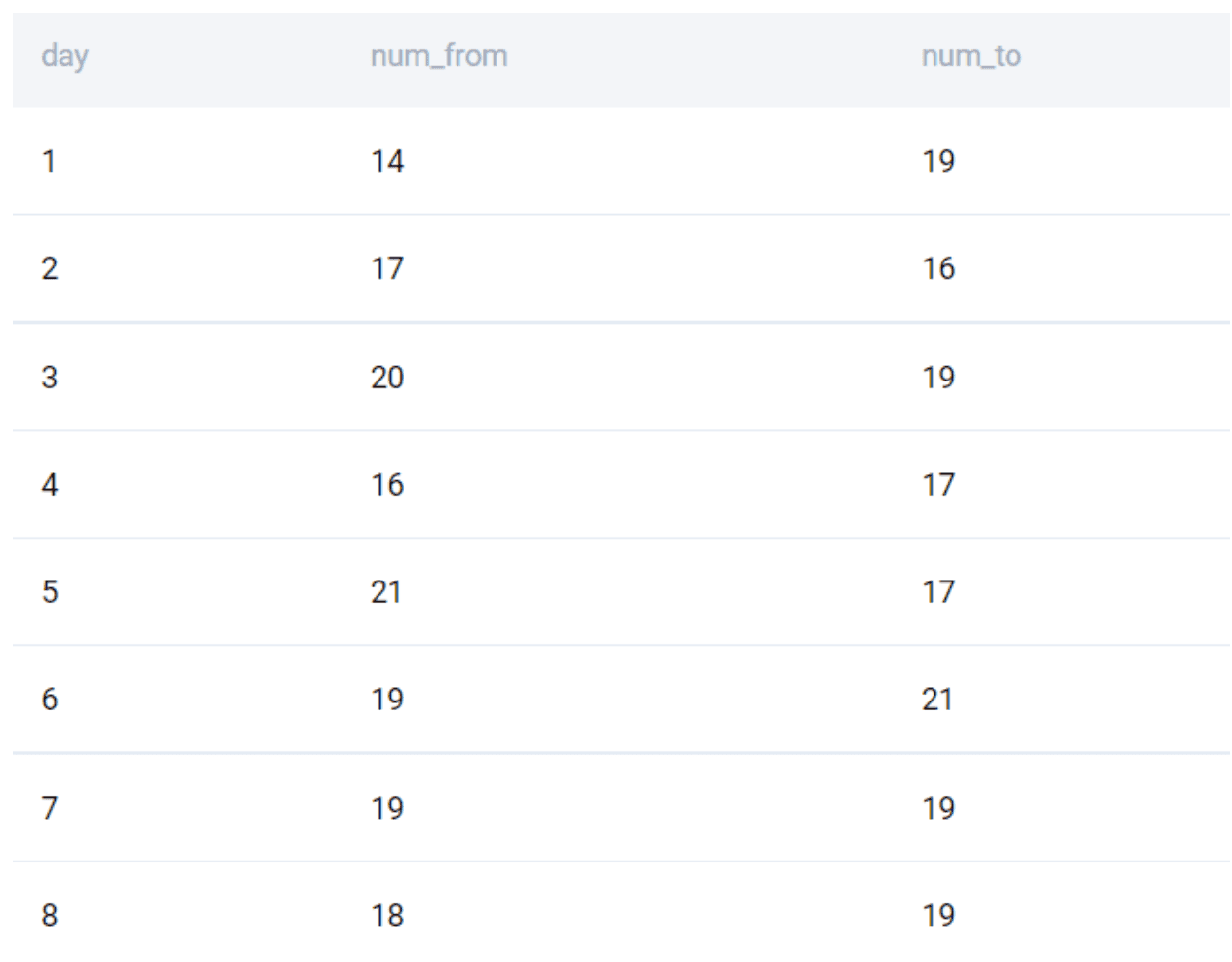Image resolution: width=1232 pixels, height=962 pixels.
Task: Select the day 6 cell
Action: click(50, 700)
